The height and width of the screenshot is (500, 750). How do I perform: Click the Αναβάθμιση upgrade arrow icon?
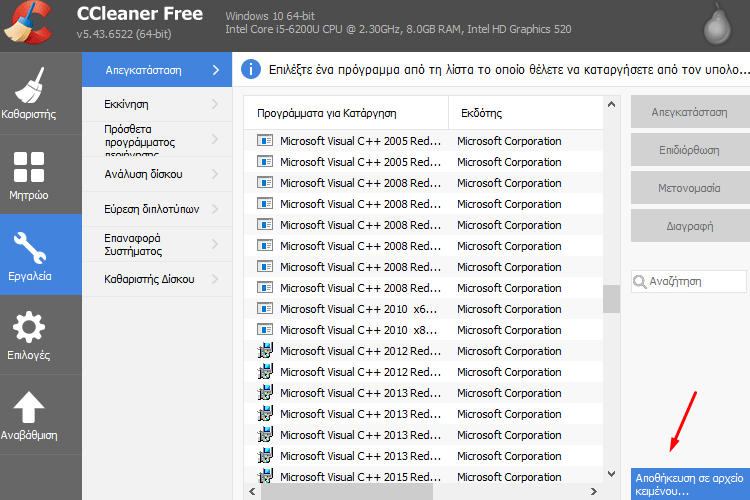[x=30, y=407]
